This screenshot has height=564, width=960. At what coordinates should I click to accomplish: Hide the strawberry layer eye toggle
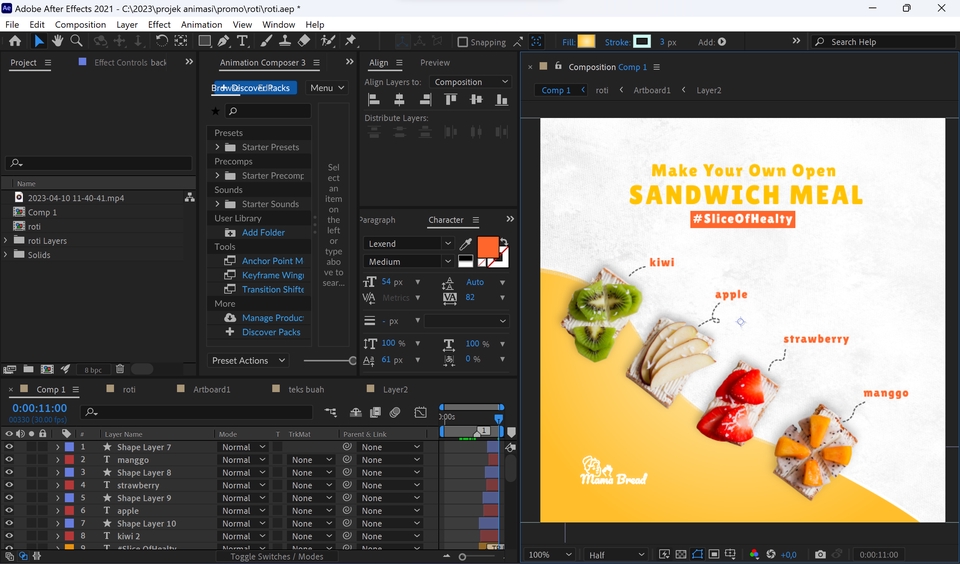coord(9,485)
